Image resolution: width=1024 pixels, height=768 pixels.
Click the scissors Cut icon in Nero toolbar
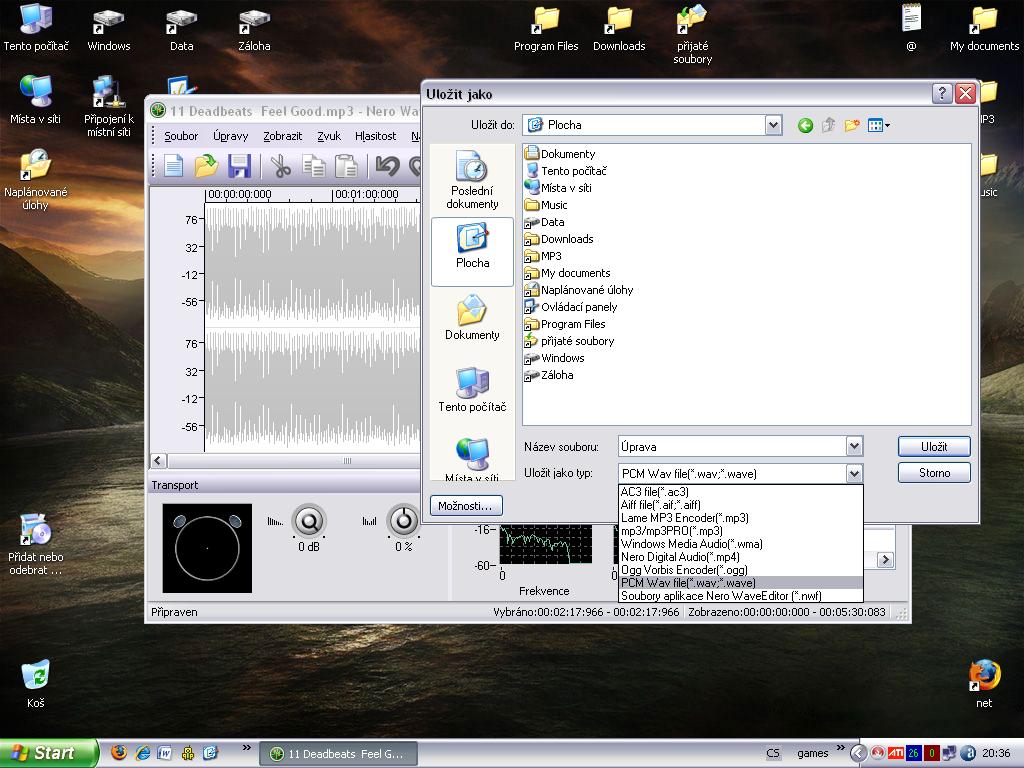(x=281, y=166)
